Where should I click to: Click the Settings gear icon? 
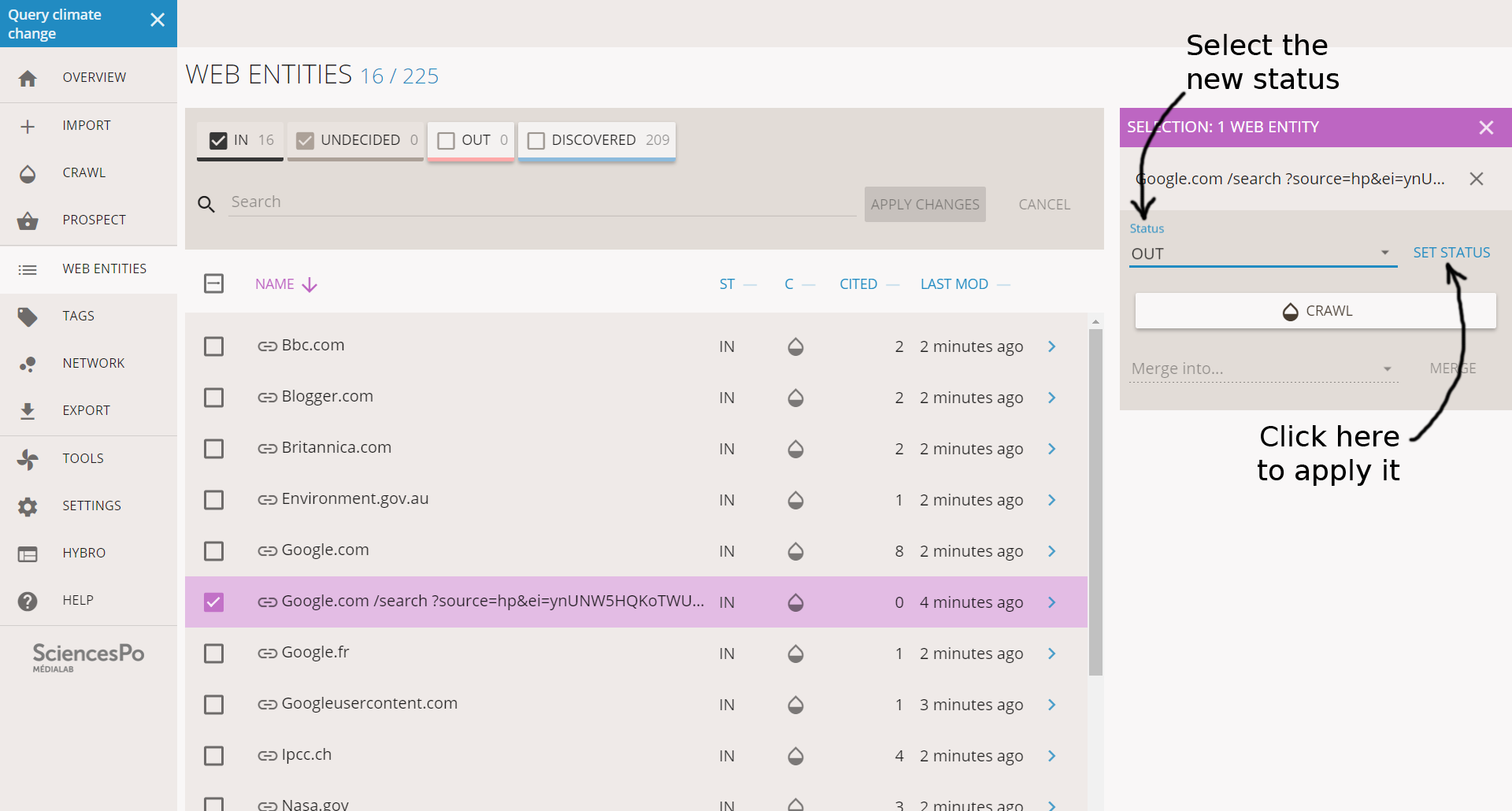tap(28, 506)
